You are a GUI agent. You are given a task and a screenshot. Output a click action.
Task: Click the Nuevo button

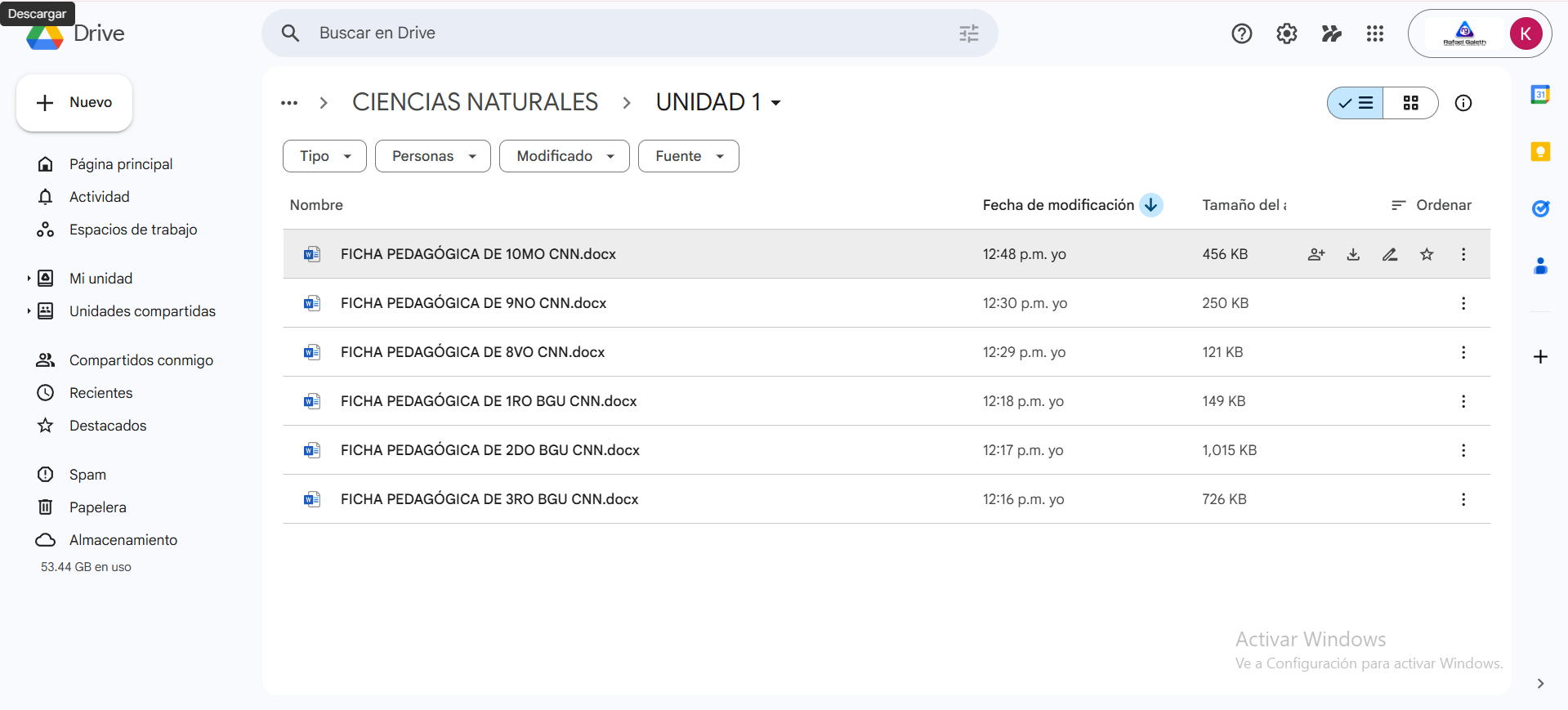coord(74,103)
